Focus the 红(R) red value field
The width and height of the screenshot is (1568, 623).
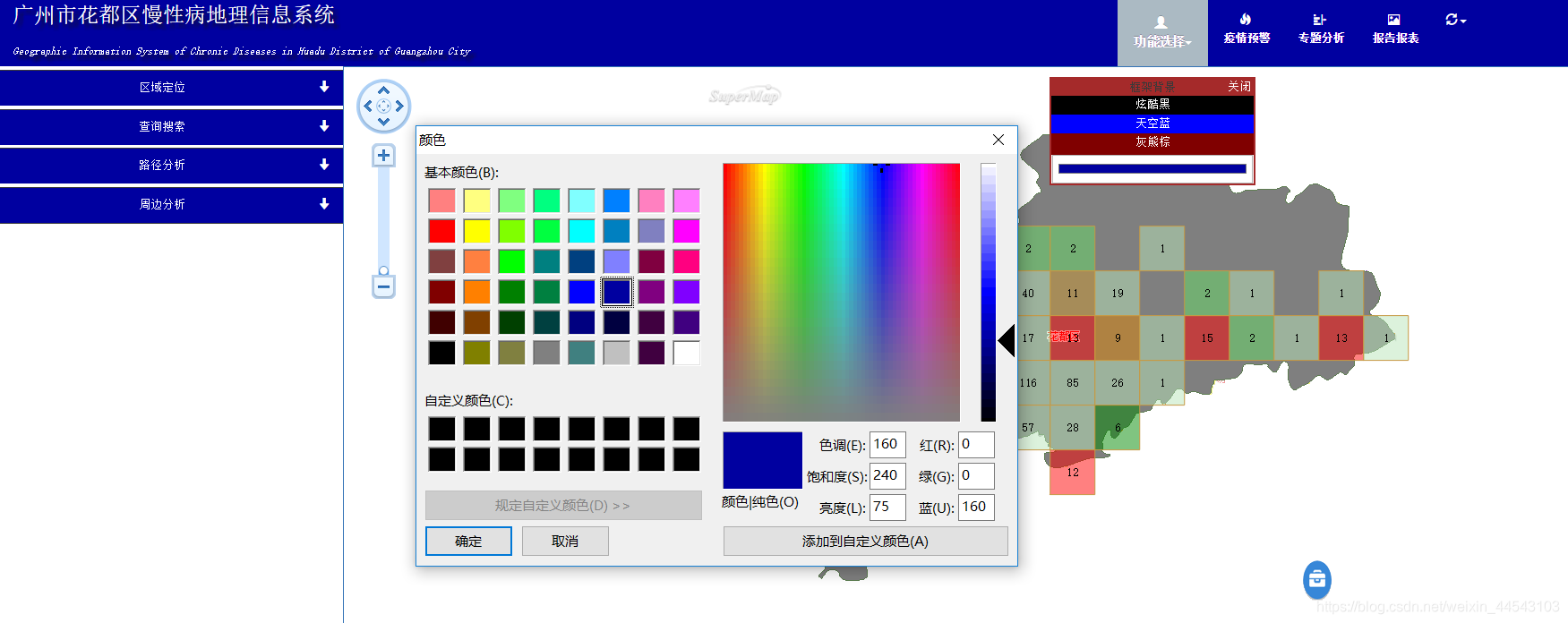click(976, 445)
